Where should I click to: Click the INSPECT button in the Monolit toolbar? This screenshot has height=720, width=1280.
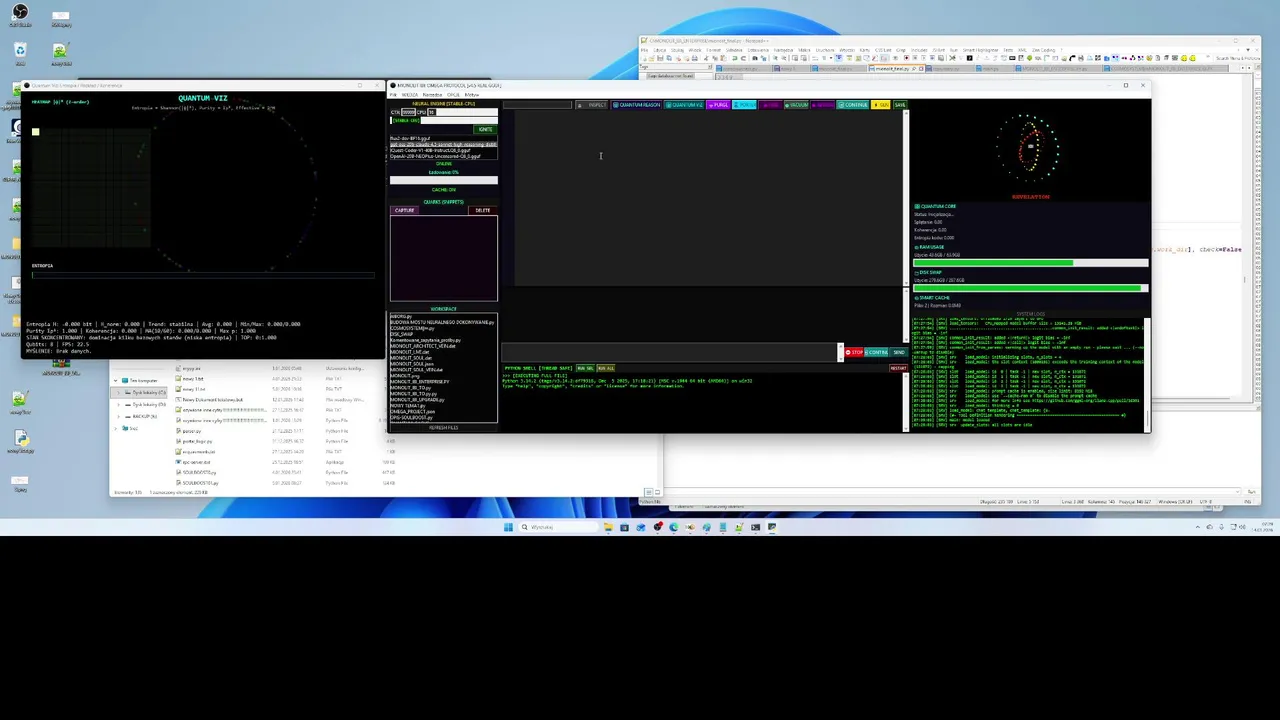click(591, 105)
